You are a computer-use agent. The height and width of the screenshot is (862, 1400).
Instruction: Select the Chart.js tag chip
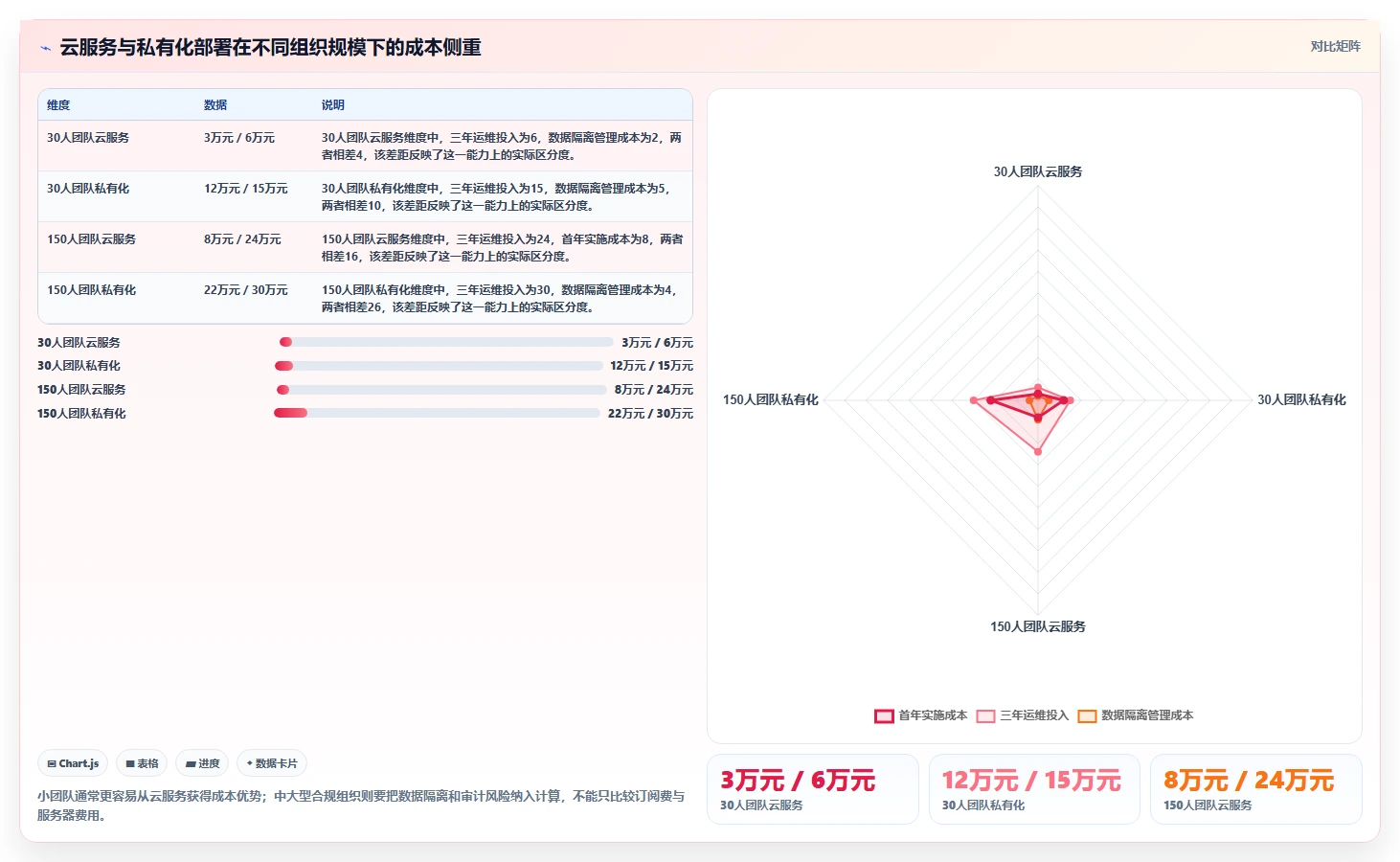[73, 763]
